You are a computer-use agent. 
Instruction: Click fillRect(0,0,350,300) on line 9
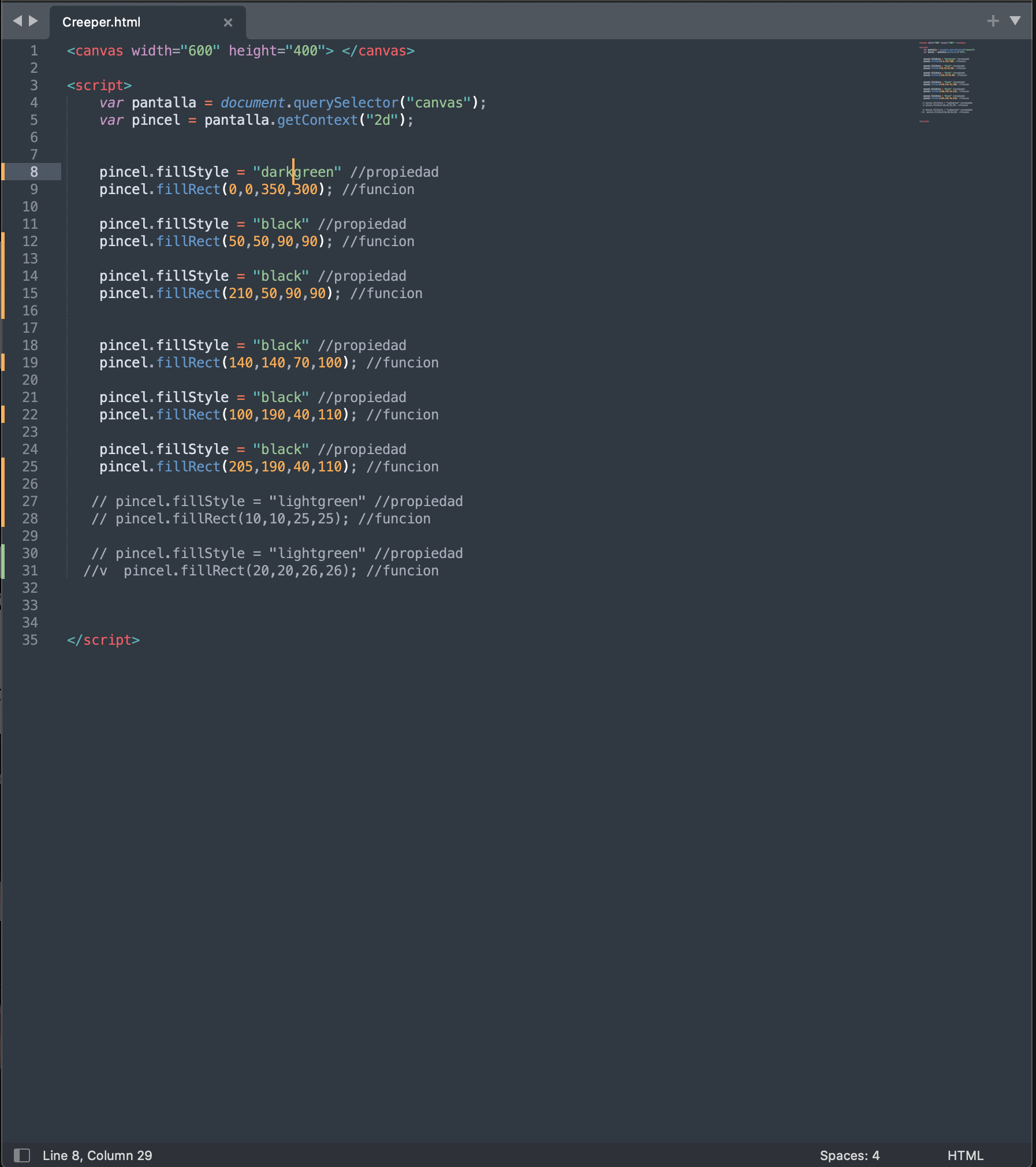click(241, 189)
